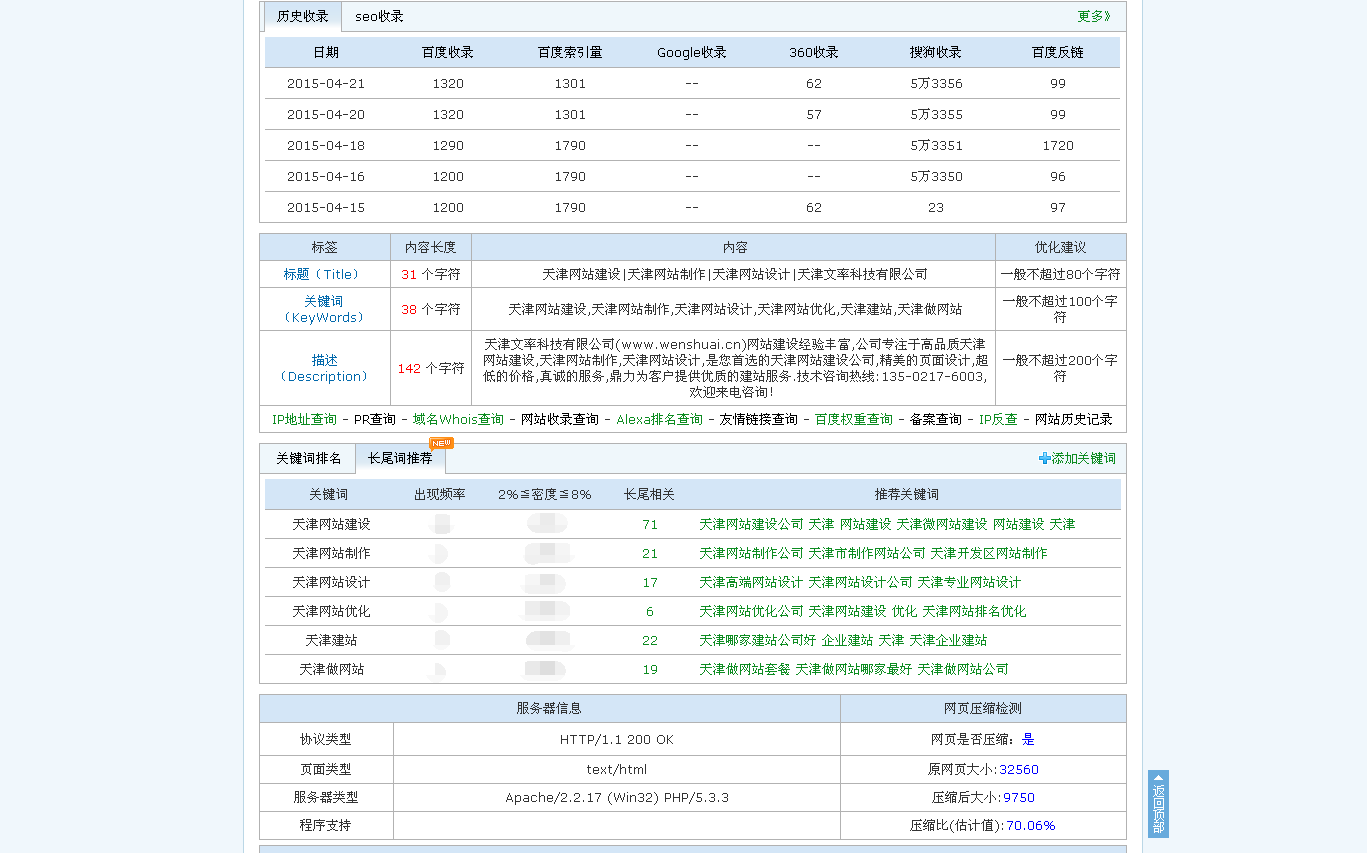Click the IP反查 link

pos(998,419)
